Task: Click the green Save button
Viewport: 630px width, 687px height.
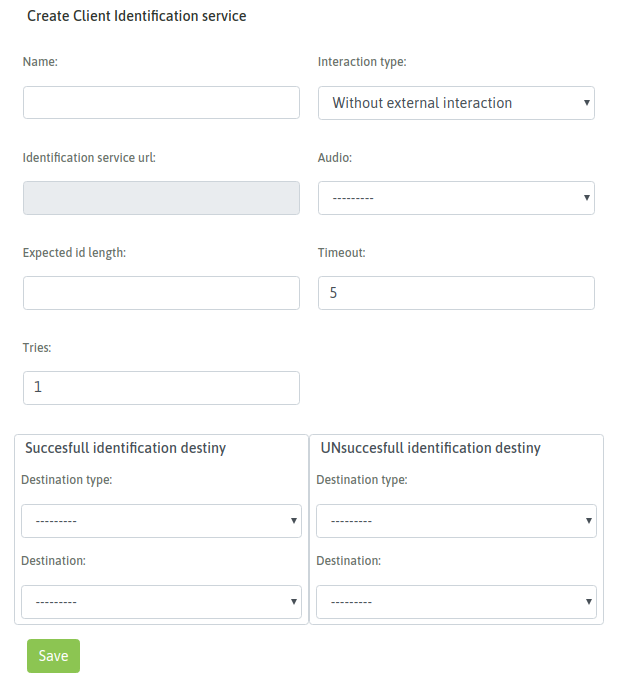Action: [x=53, y=656]
